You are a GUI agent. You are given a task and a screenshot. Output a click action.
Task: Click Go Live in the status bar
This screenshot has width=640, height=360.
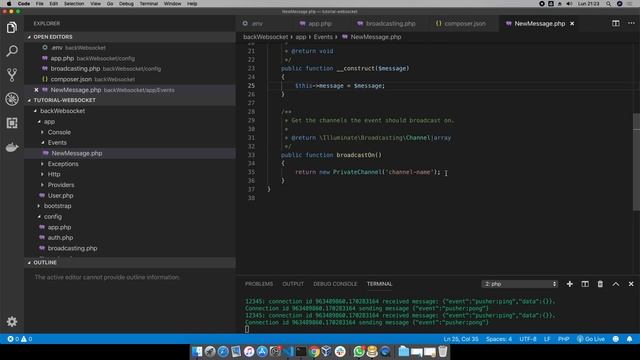click(x=591, y=339)
